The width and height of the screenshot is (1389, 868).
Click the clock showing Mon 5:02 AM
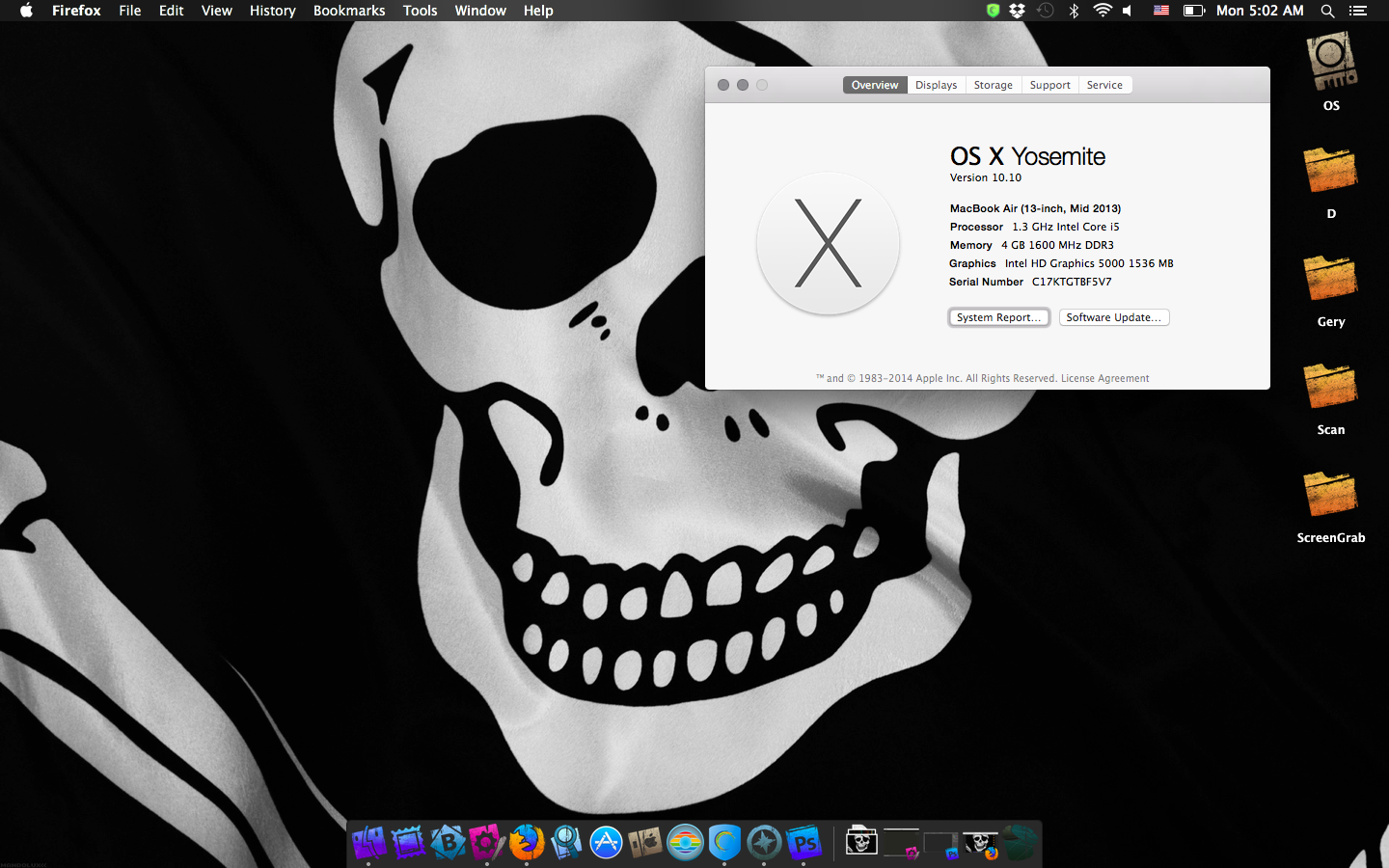[x=1260, y=11]
